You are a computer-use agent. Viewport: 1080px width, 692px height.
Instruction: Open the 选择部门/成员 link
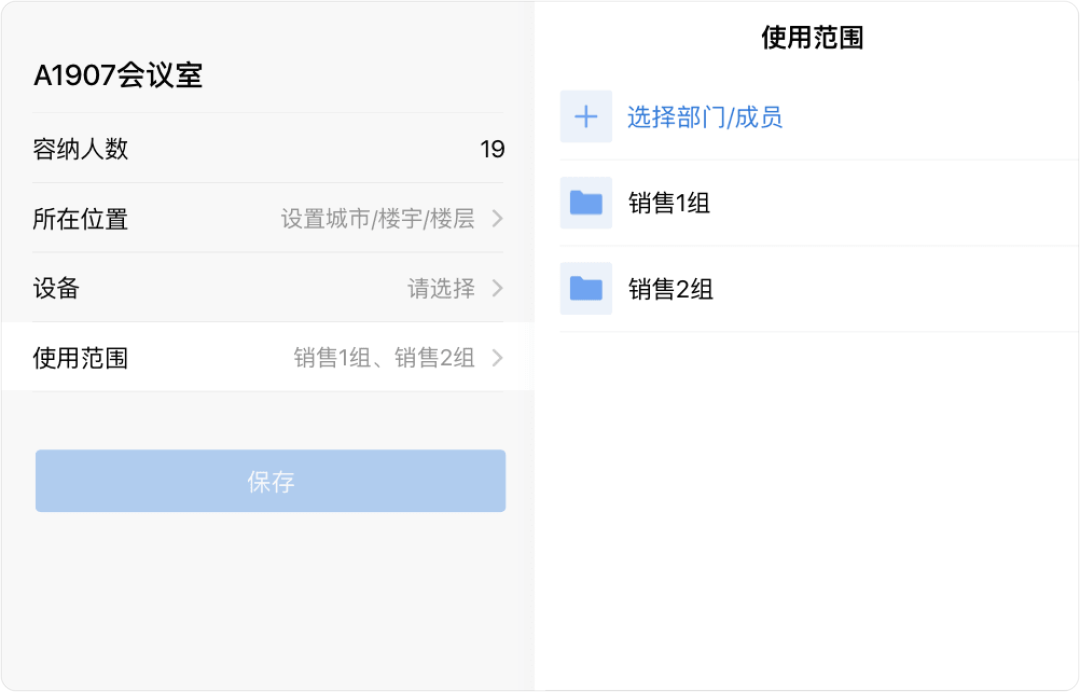point(704,117)
